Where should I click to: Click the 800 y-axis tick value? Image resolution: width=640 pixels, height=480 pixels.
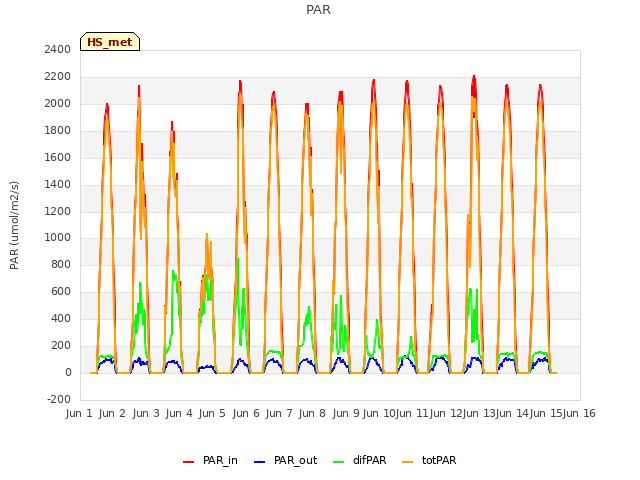[x=61, y=264]
